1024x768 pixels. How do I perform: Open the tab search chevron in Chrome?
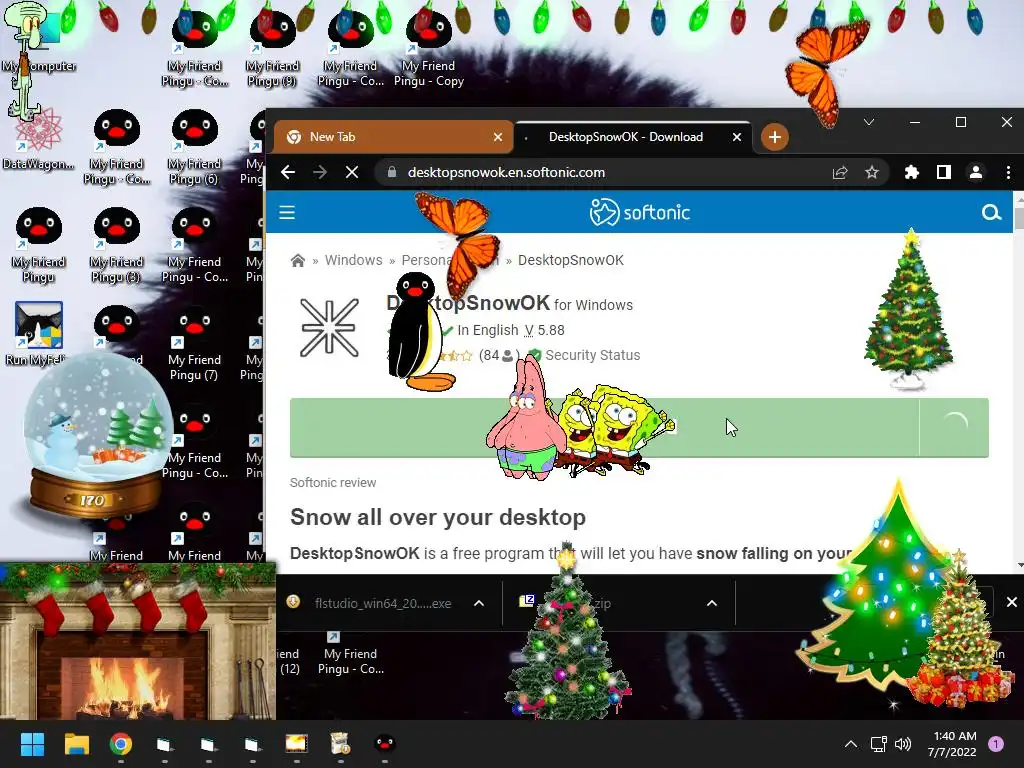click(869, 122)
